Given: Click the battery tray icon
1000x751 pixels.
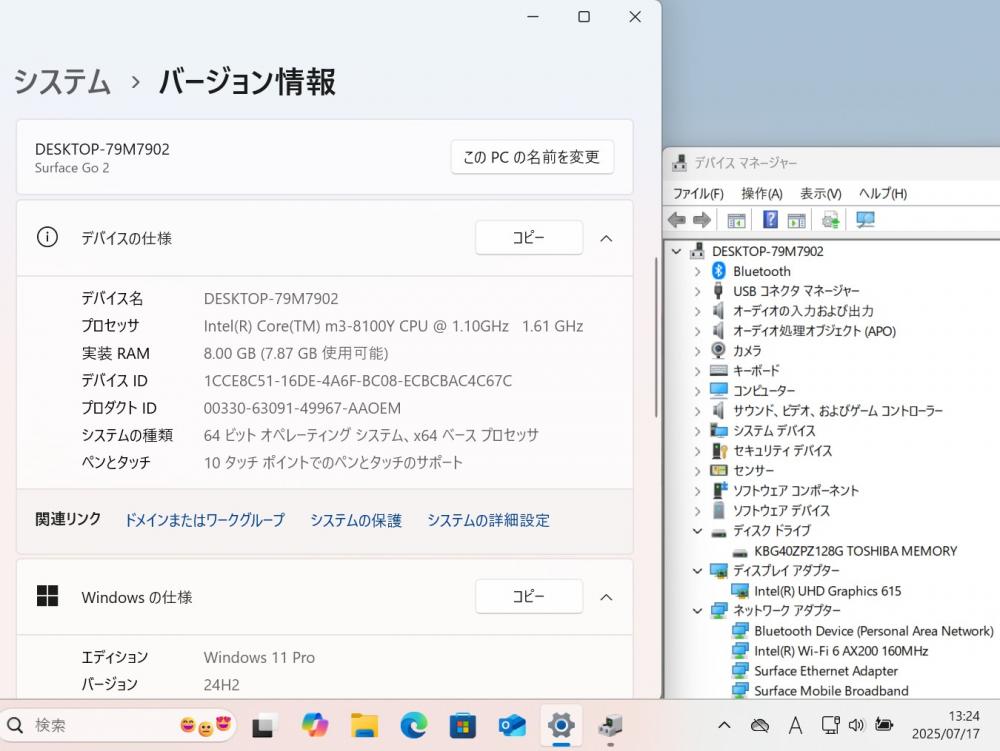Looking at the screenshot, I should click(x=884, y=725).
